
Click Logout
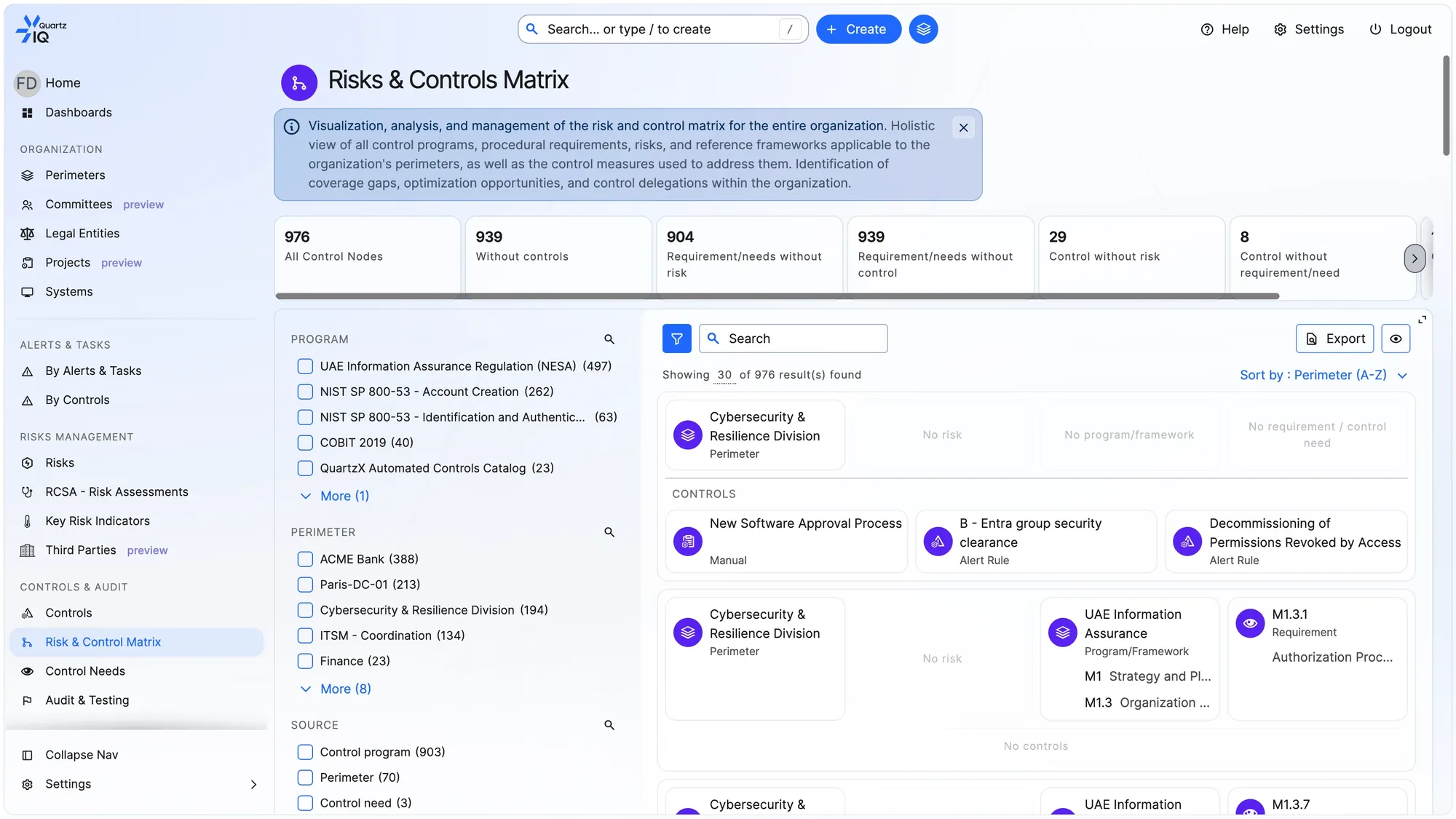pyautogui.click(x=1400, y=29)
